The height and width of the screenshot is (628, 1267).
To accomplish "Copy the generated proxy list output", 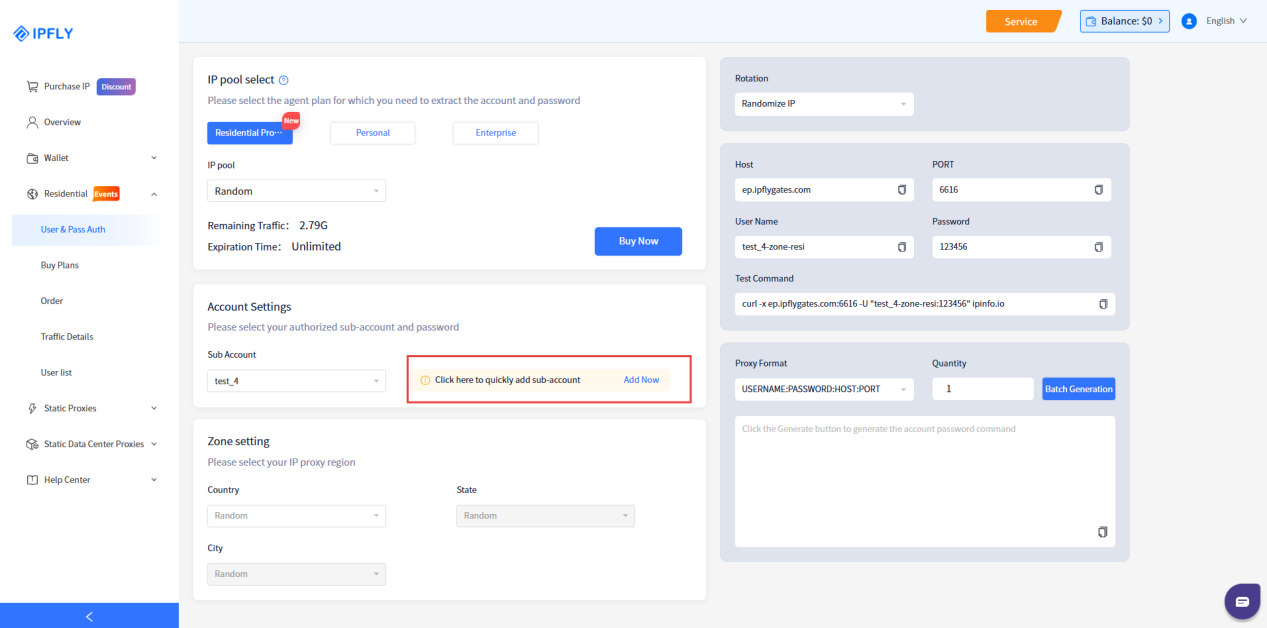I will 1103,532.
